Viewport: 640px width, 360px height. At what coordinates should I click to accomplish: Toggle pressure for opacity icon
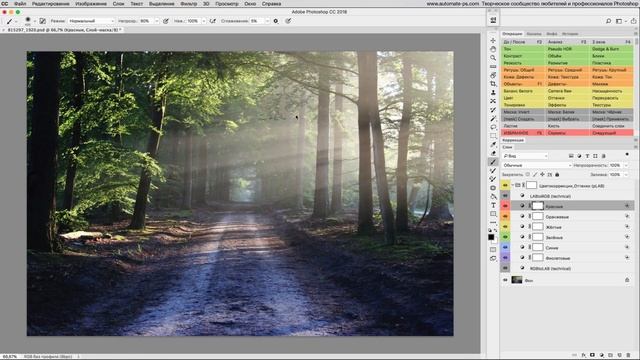pyautogui.click(x=166, y=21)
